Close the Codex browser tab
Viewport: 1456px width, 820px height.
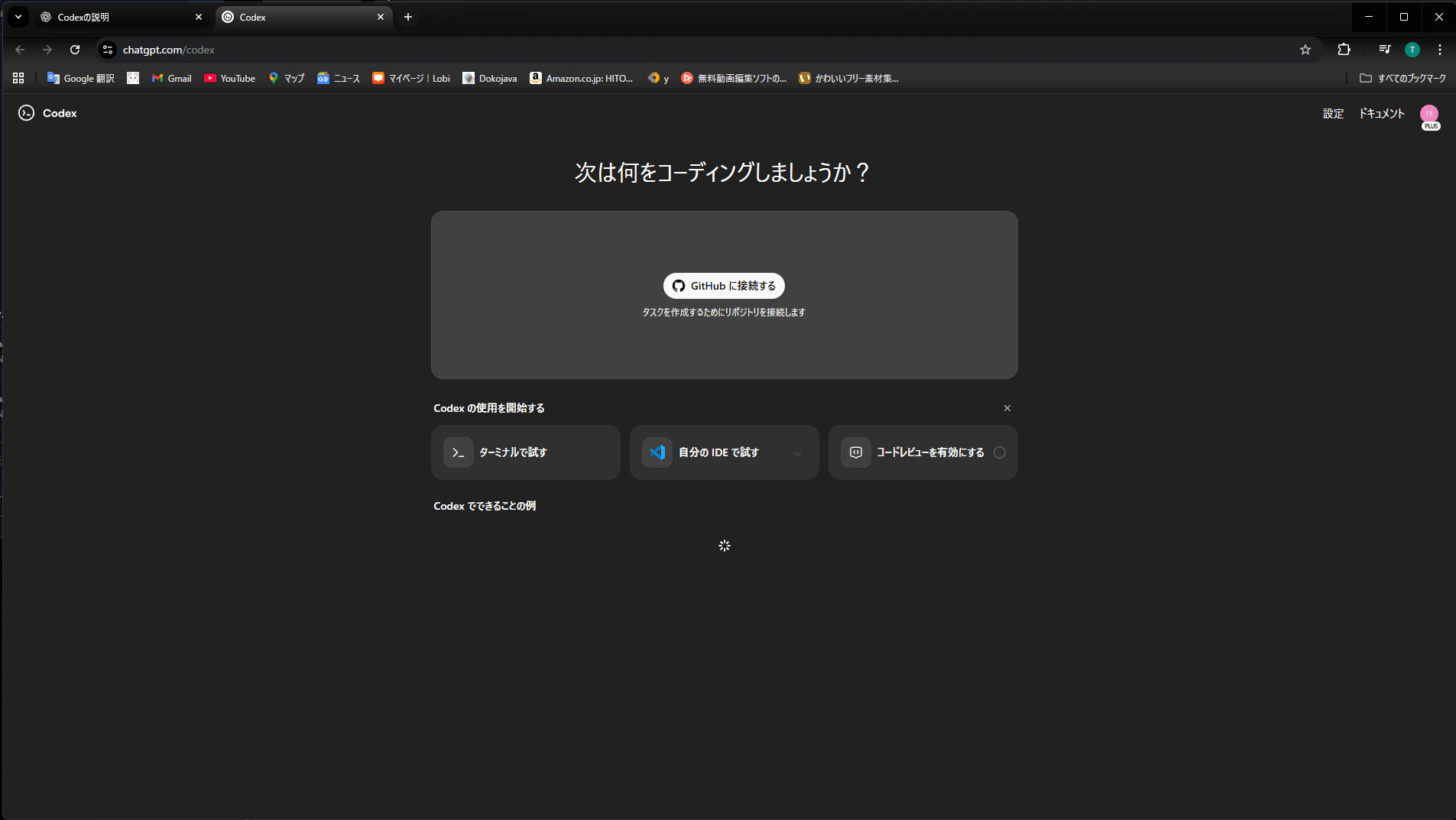click(x=381, y=17)
